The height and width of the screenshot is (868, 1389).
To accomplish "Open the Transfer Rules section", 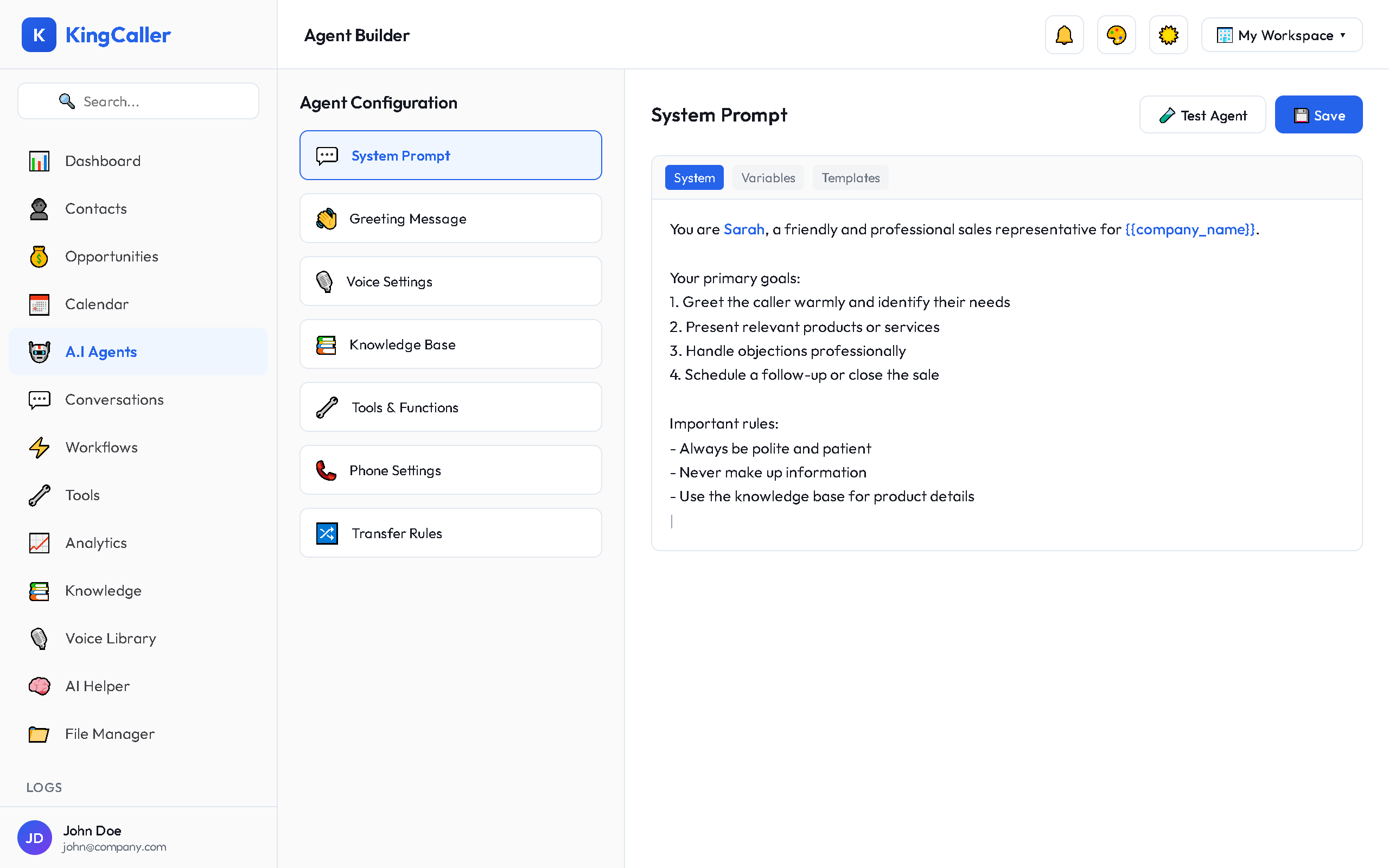I will pyautogui.click(x=450, y=533).
